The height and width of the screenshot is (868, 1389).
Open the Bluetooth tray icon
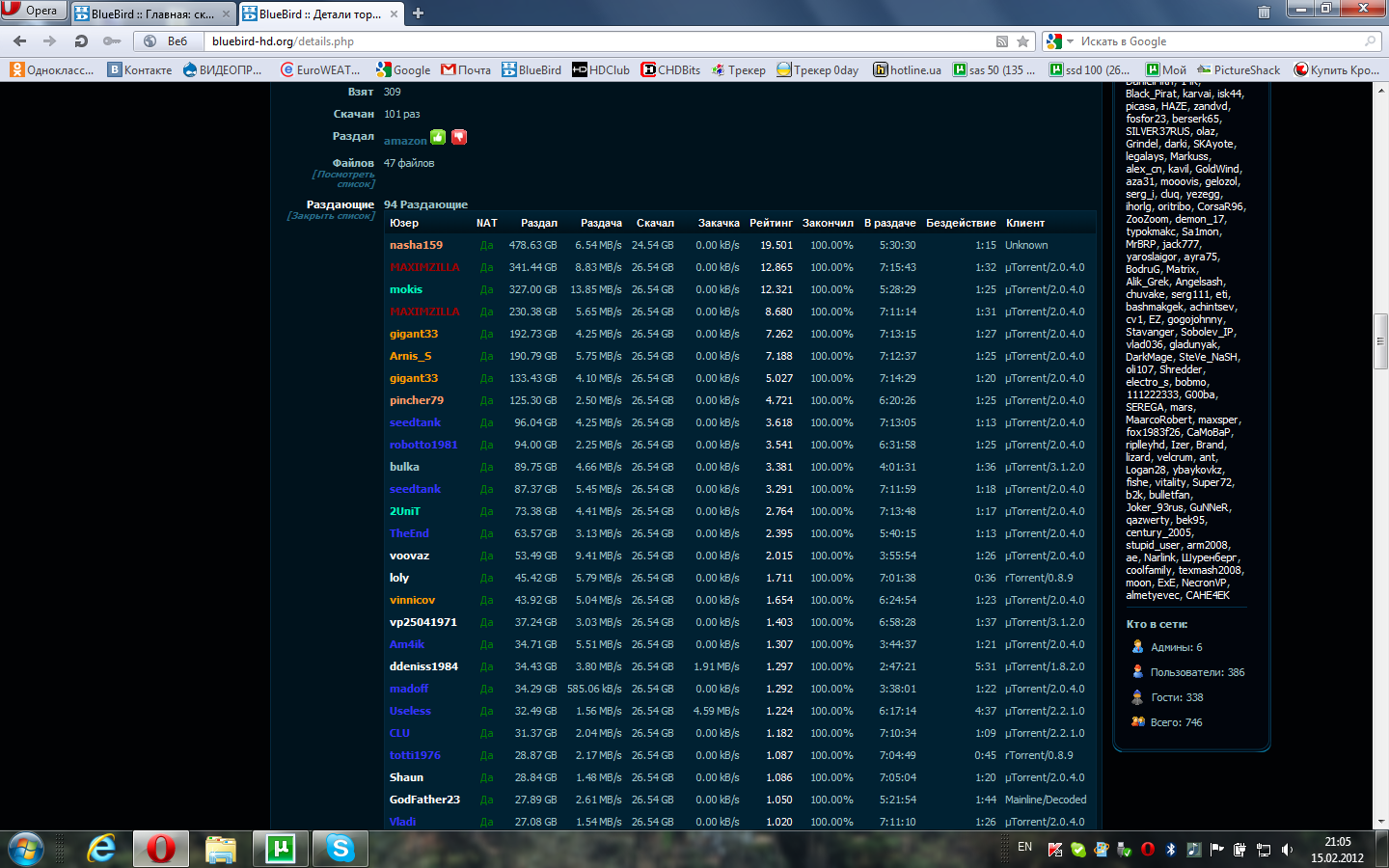coord(1171,850)
